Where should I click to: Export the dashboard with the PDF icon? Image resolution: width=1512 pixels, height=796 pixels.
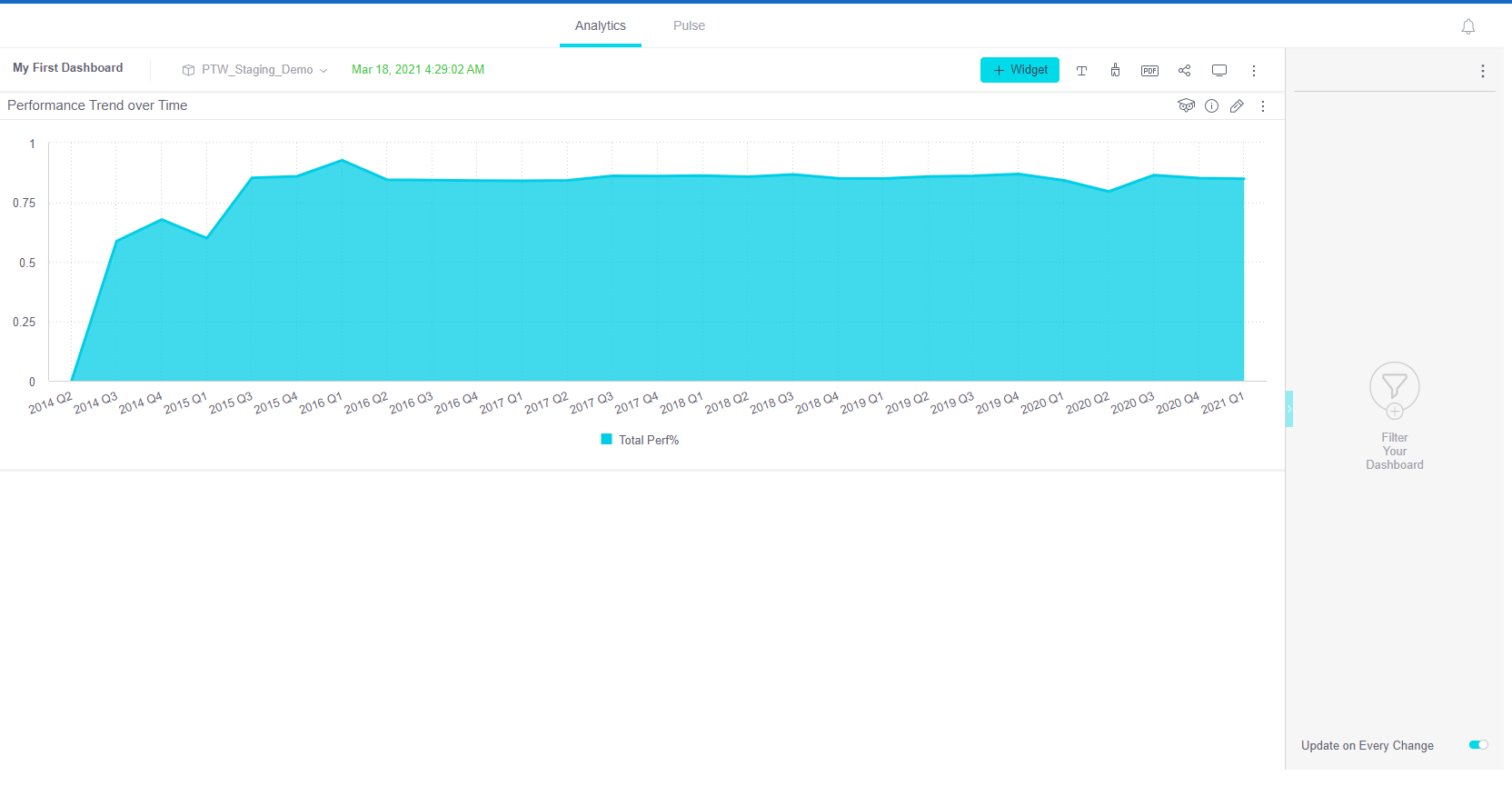pyautogui.click(x=1149, y=71)
